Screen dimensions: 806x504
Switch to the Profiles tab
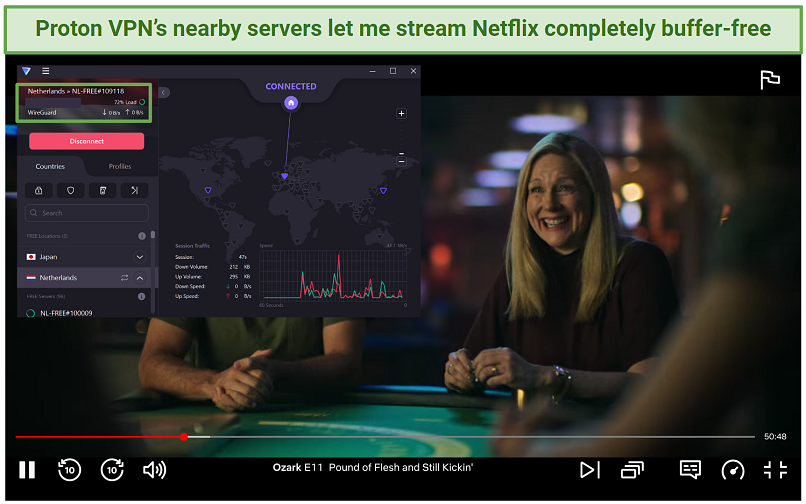point(120,167)
